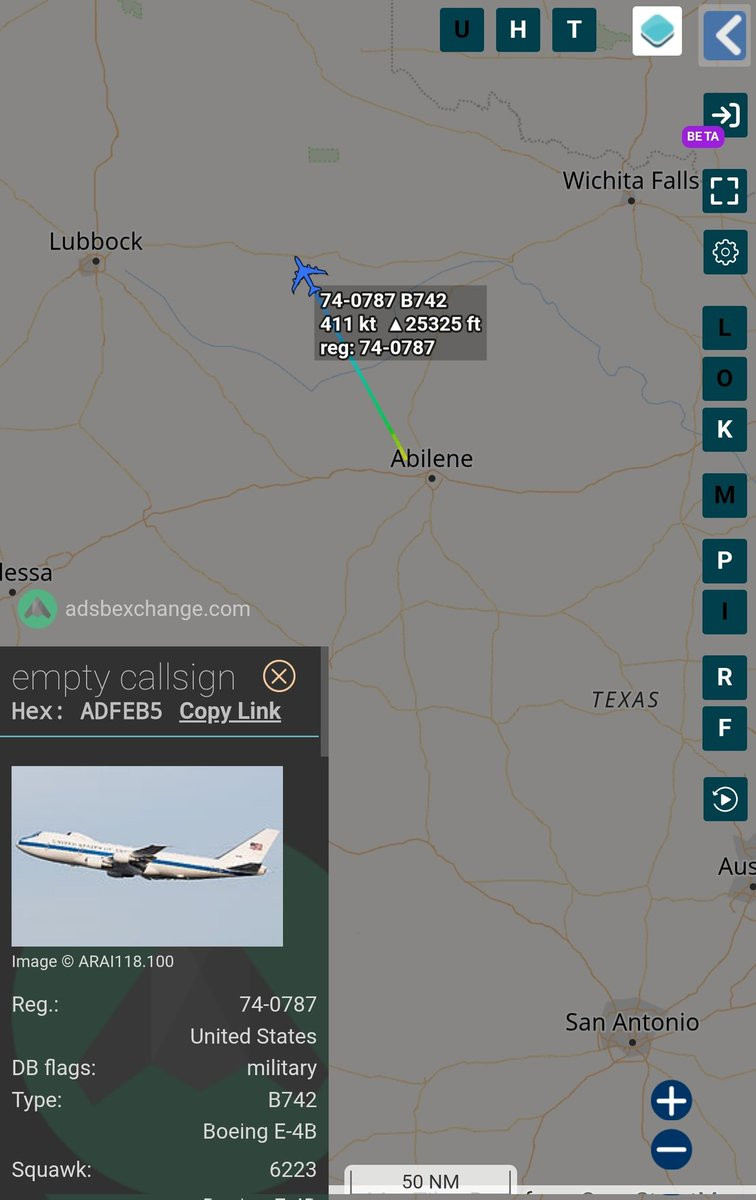
Task: Toggle the R map option
Action: (725, 677)
